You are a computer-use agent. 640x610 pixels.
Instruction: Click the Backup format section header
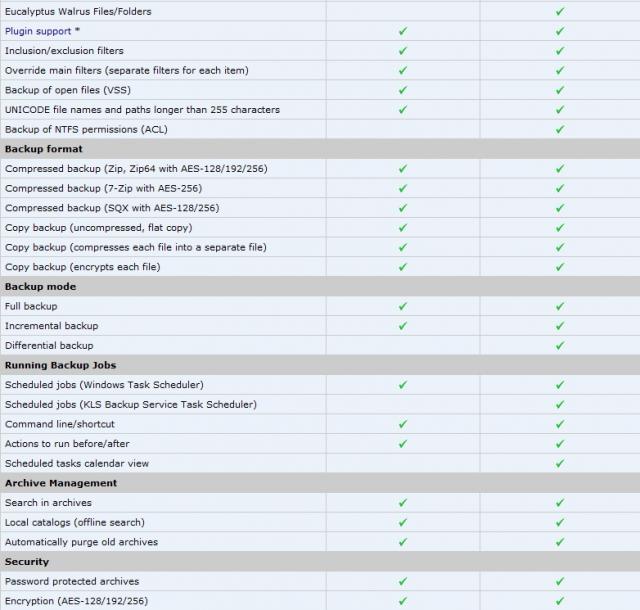[x=44, y=149]
